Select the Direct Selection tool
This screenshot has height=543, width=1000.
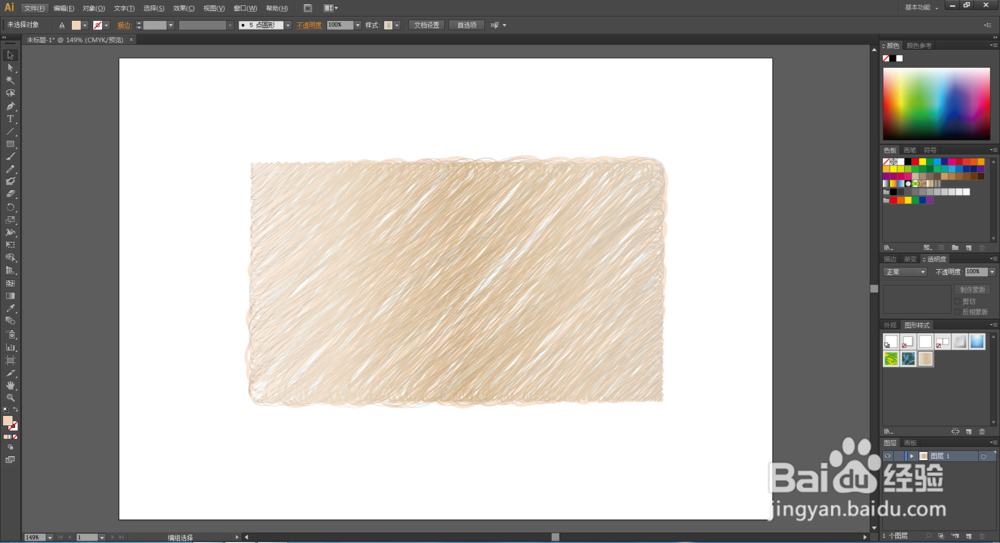[x=10, y=68]
